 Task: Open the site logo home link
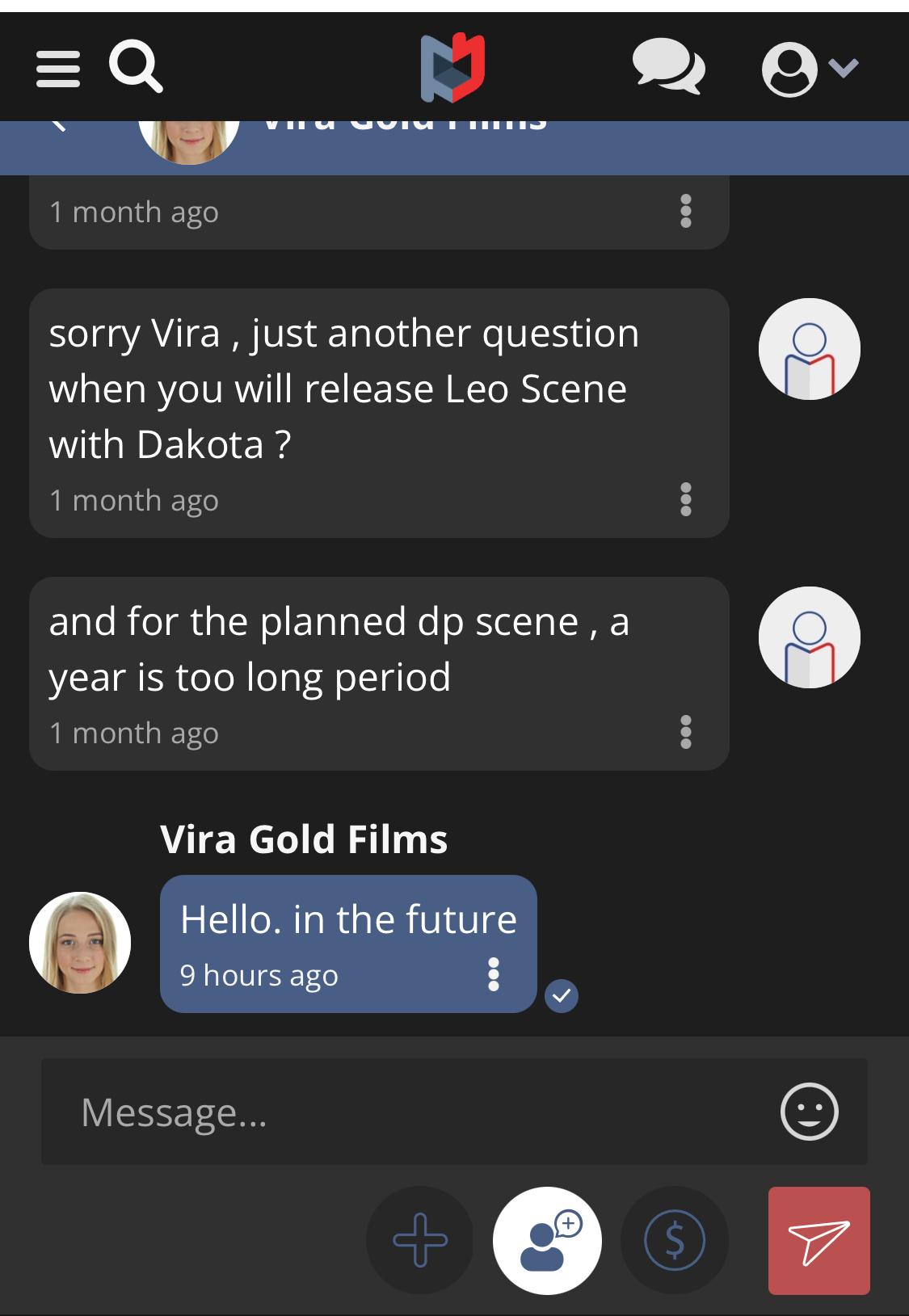[452, 69]
